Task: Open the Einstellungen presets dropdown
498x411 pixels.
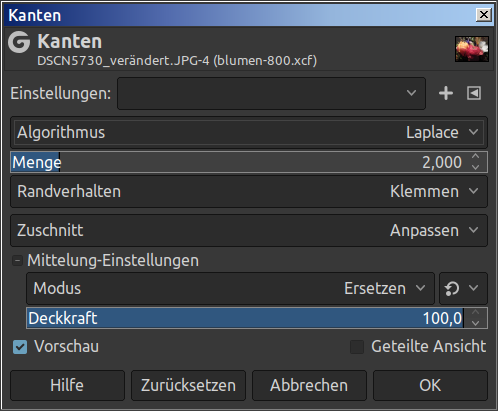Action: pyautogui.click(x=271, y=93)
